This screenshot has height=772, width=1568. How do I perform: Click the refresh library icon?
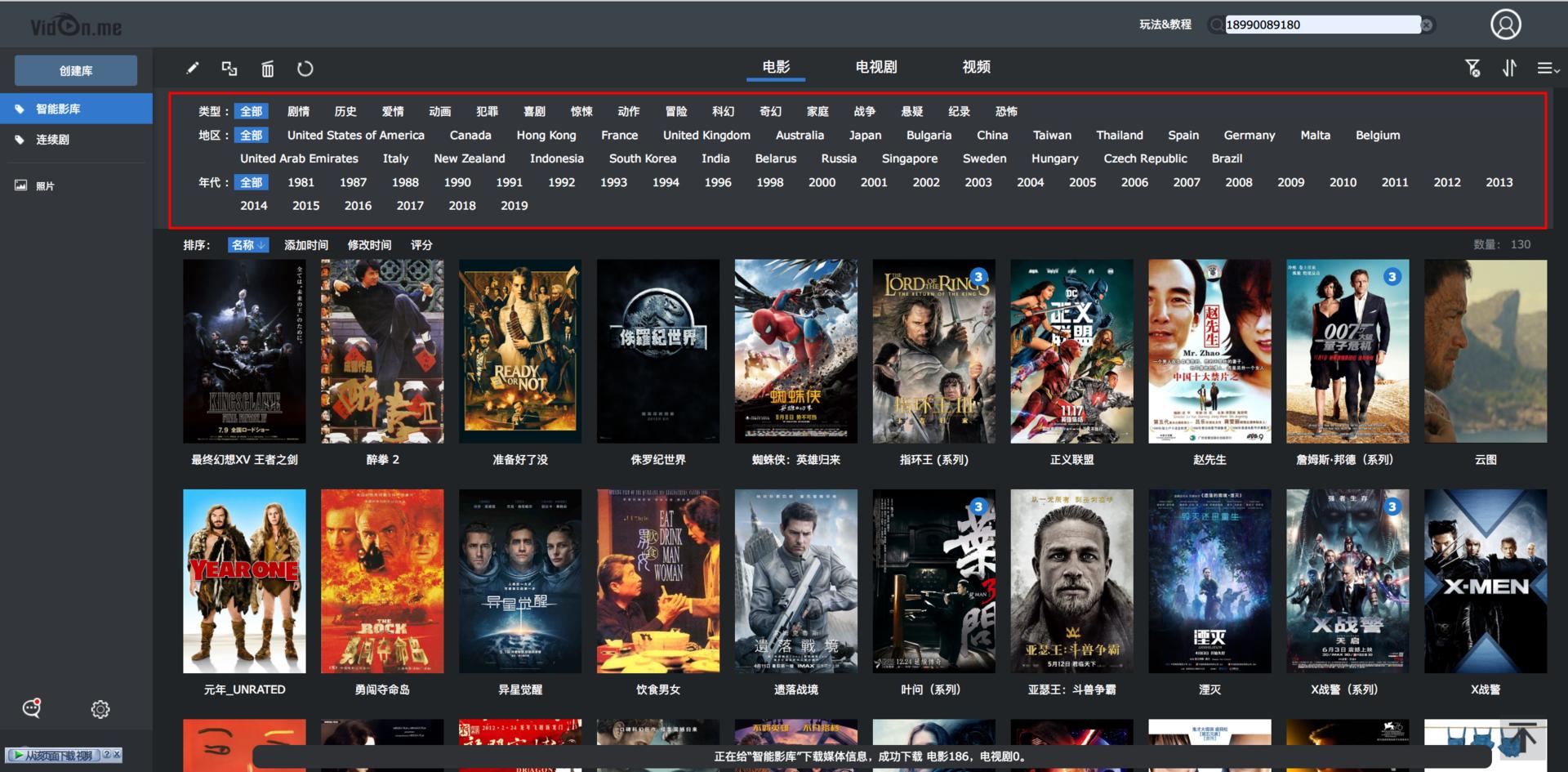[305, 69]
